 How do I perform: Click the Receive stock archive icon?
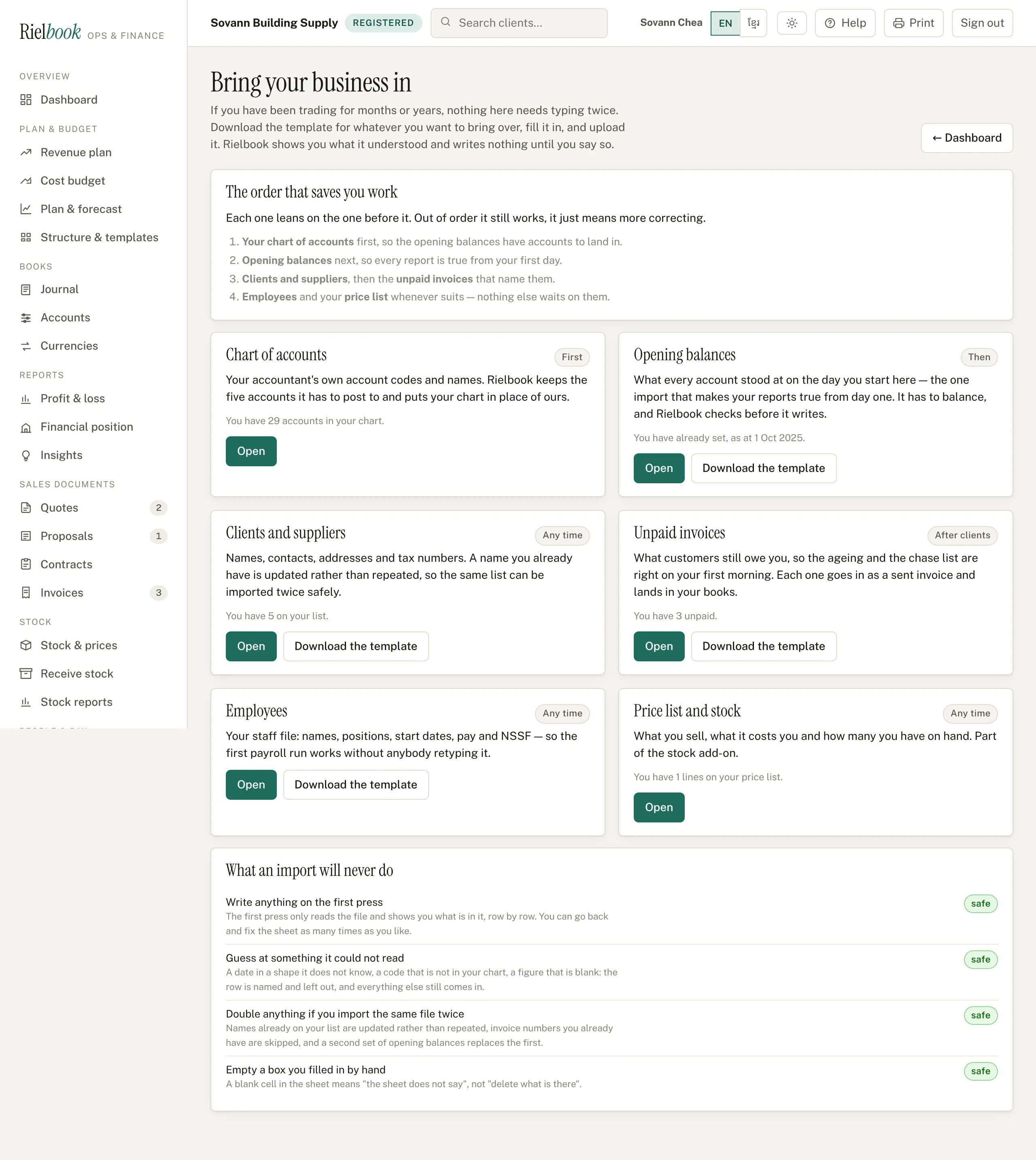coord(25,674)
